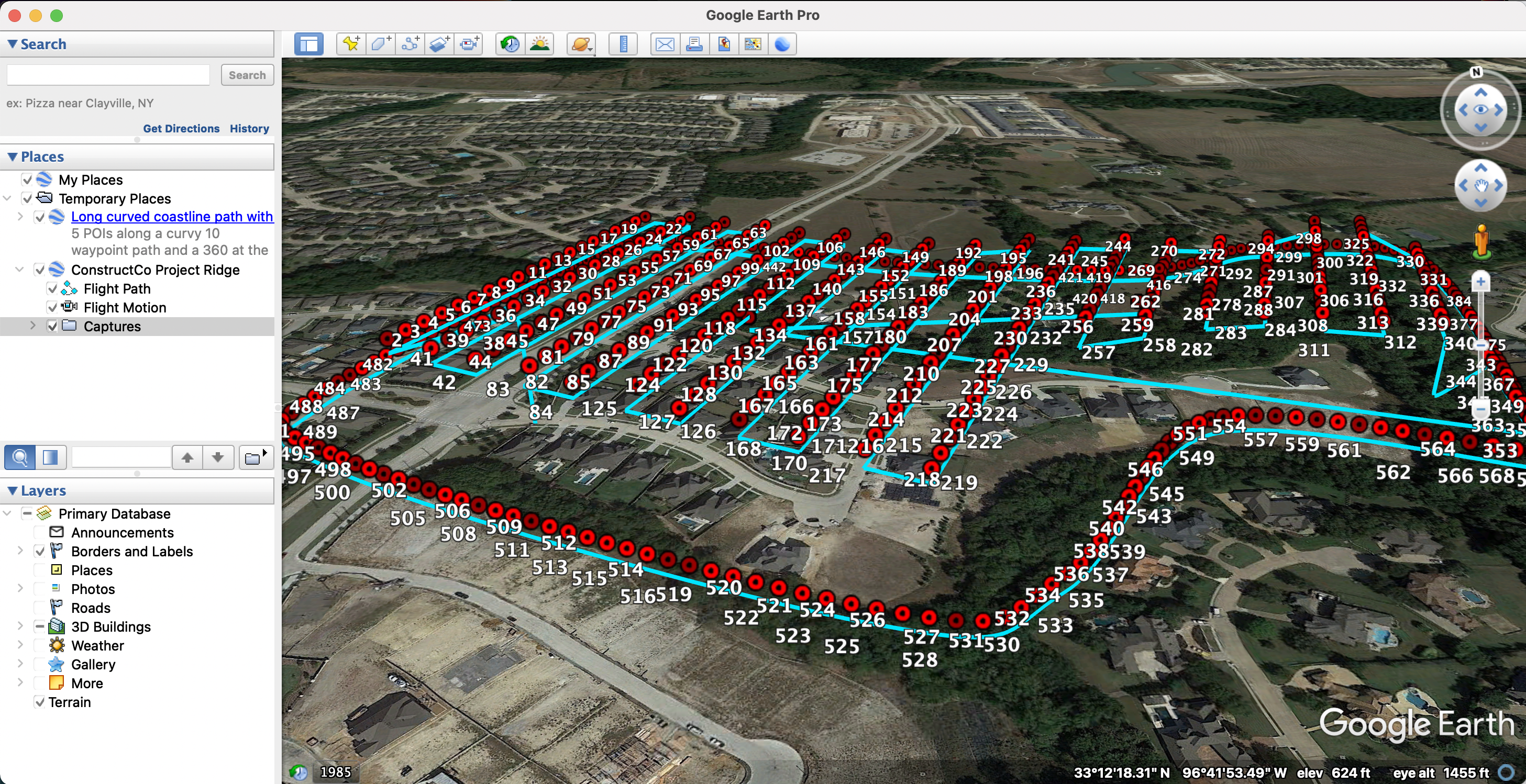
Task: Toggle the Places panel split view button
Action: point(51,458)
